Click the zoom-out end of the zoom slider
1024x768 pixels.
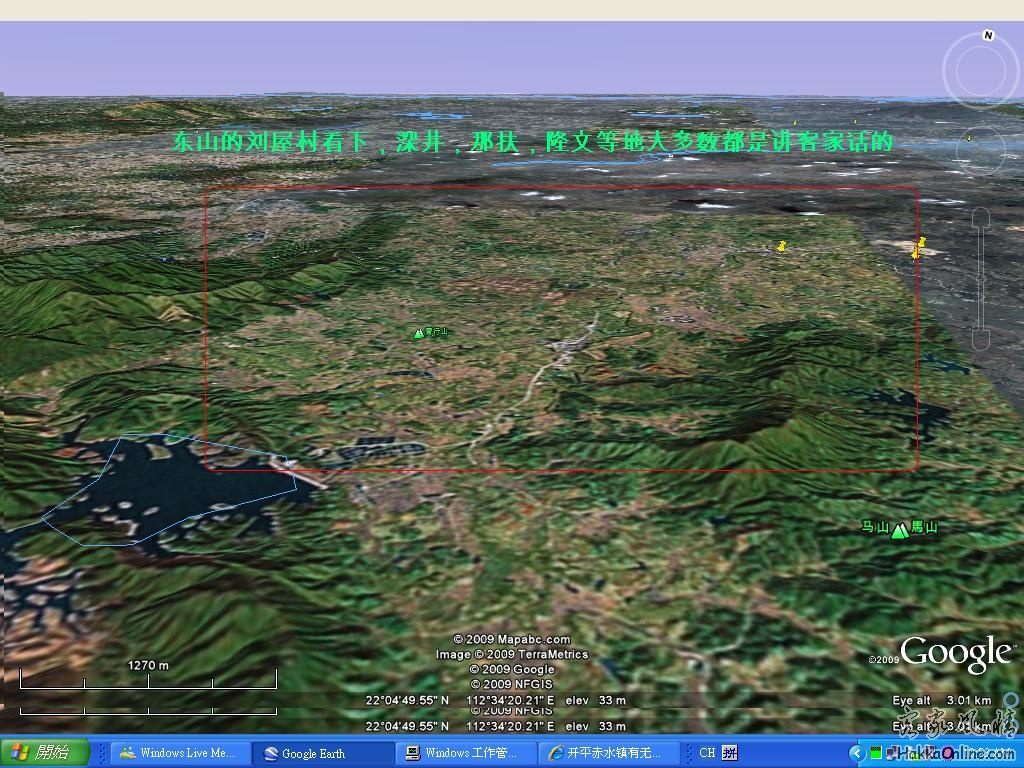(x=980, y=340)
